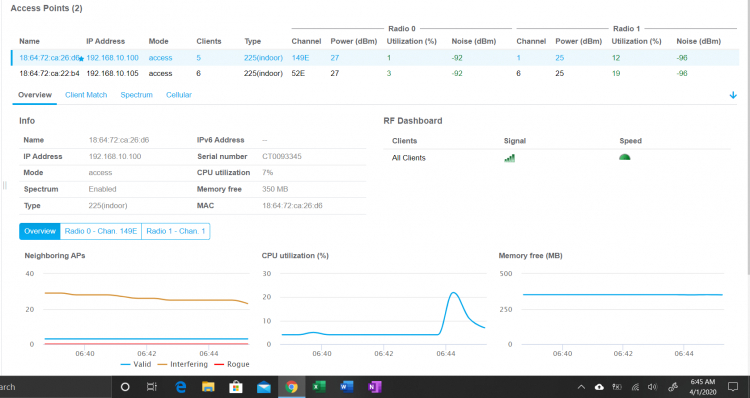Click the pen/link tray icon
750x398 pixels.
673,387
